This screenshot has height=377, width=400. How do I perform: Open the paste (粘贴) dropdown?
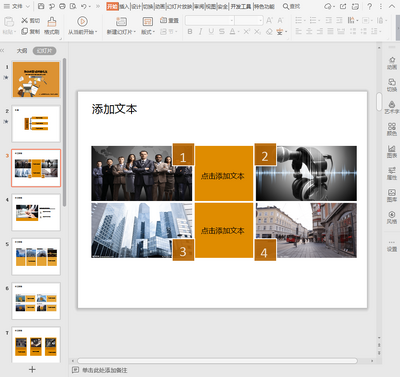(15, 32)
